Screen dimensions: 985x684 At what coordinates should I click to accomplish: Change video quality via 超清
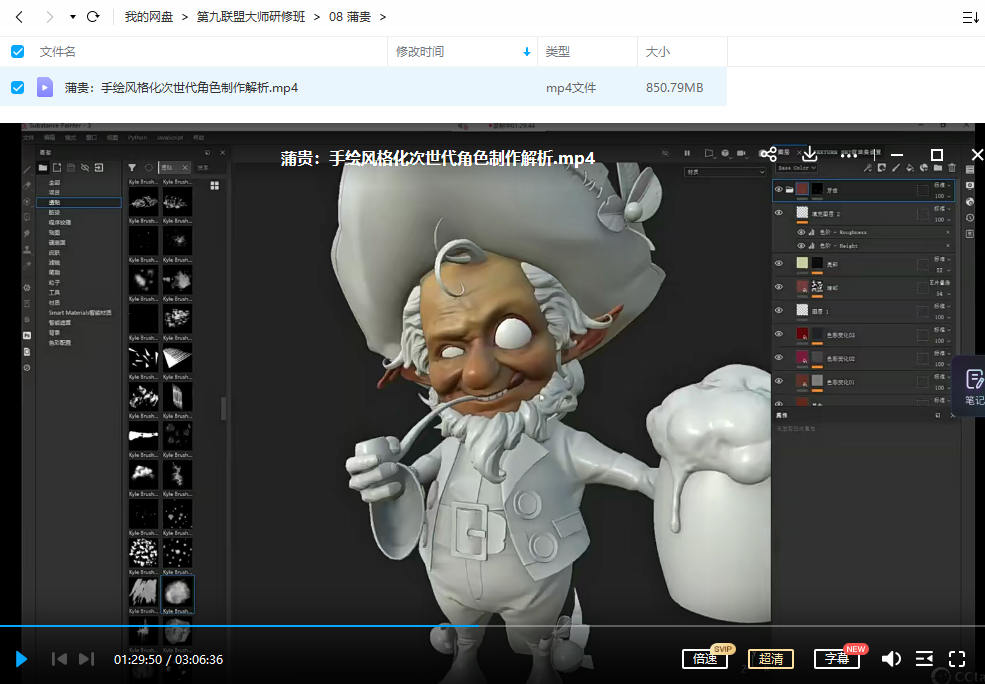pyautogui.click(x=770, y=658)
